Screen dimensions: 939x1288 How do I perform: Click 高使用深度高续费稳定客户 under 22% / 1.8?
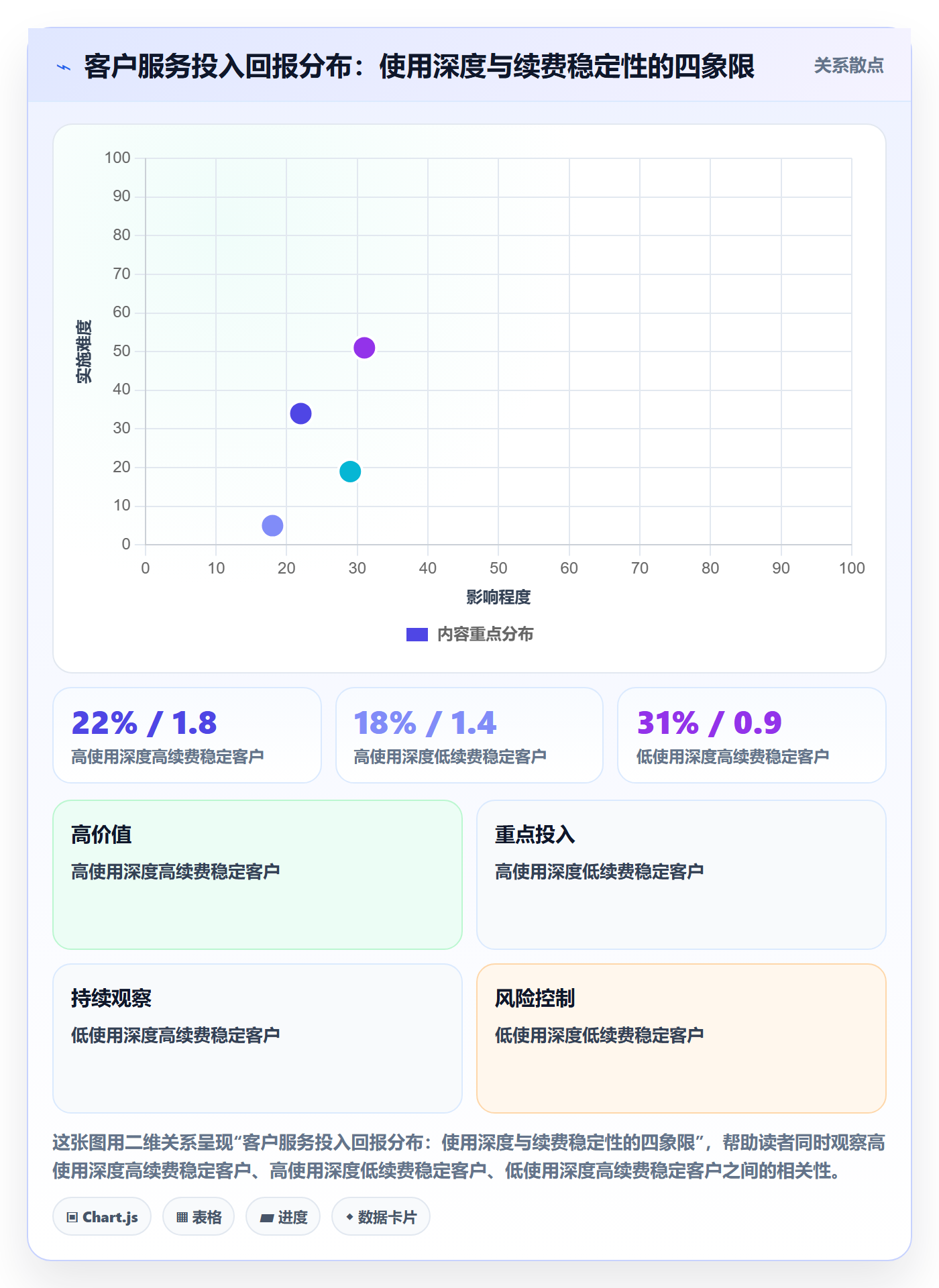point(168,757)
